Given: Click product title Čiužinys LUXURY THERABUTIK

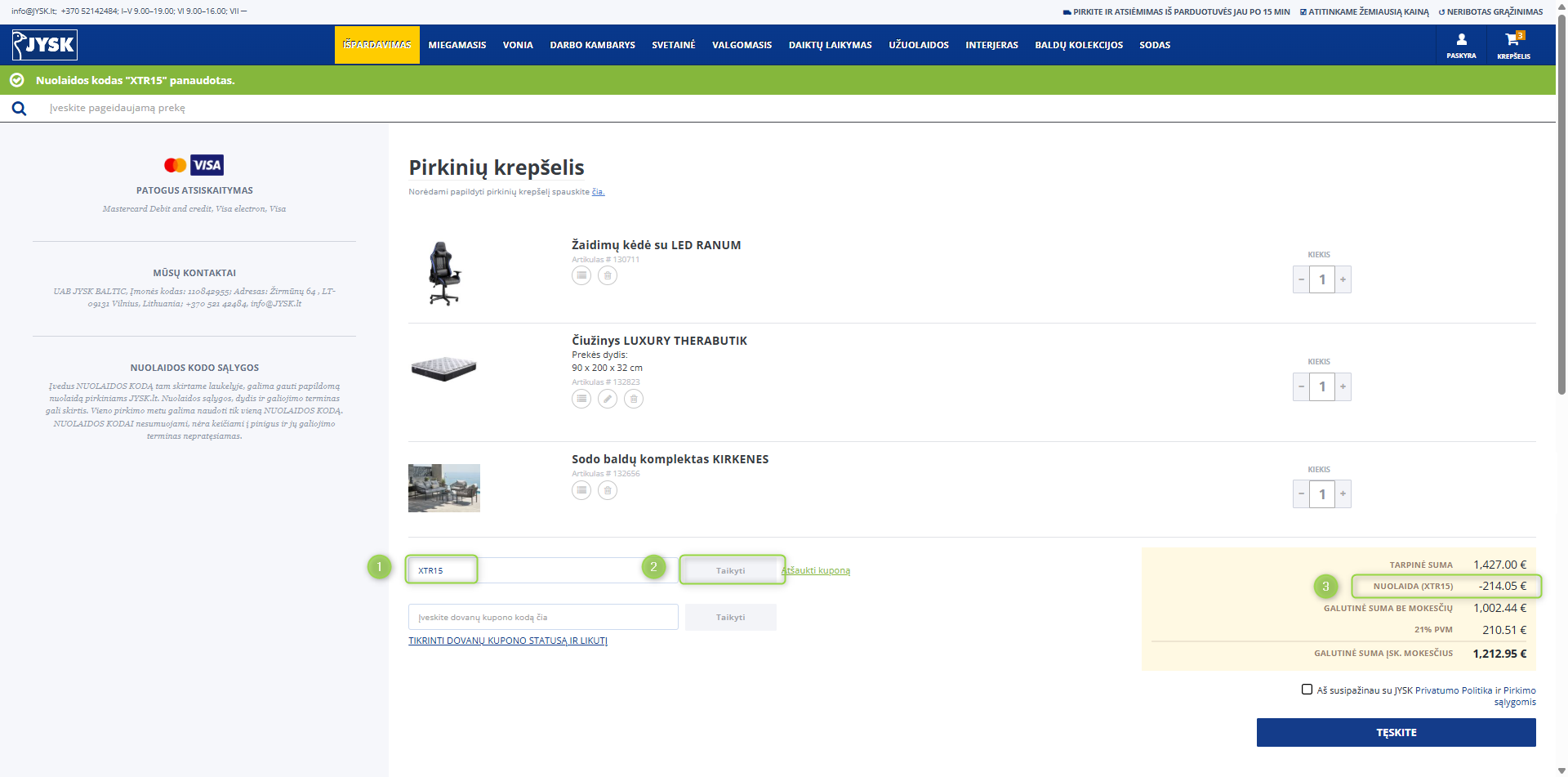Looking at the screenshot, I should pyautogui.click(x=659, y=341).
